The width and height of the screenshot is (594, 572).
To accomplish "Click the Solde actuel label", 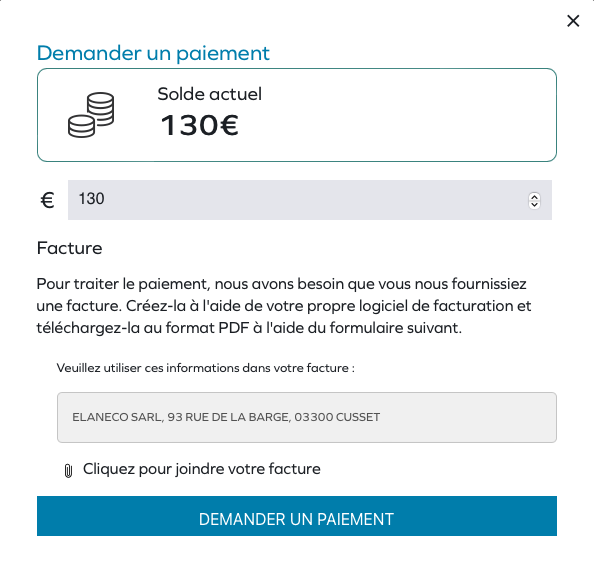I will 209,94.
